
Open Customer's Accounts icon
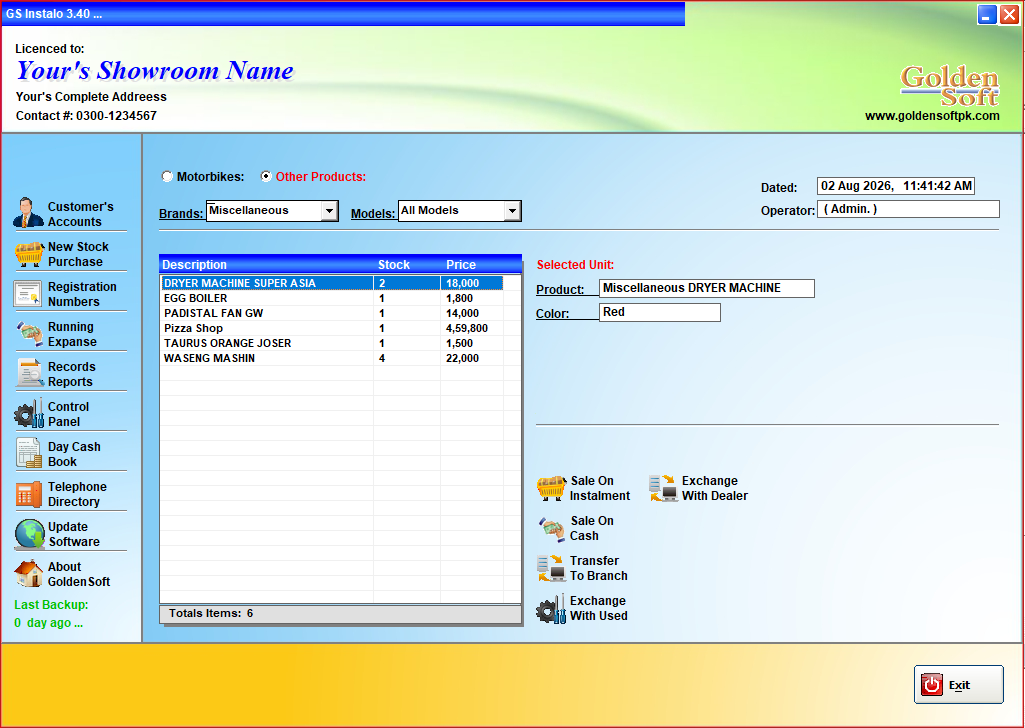tap(28, 213)
